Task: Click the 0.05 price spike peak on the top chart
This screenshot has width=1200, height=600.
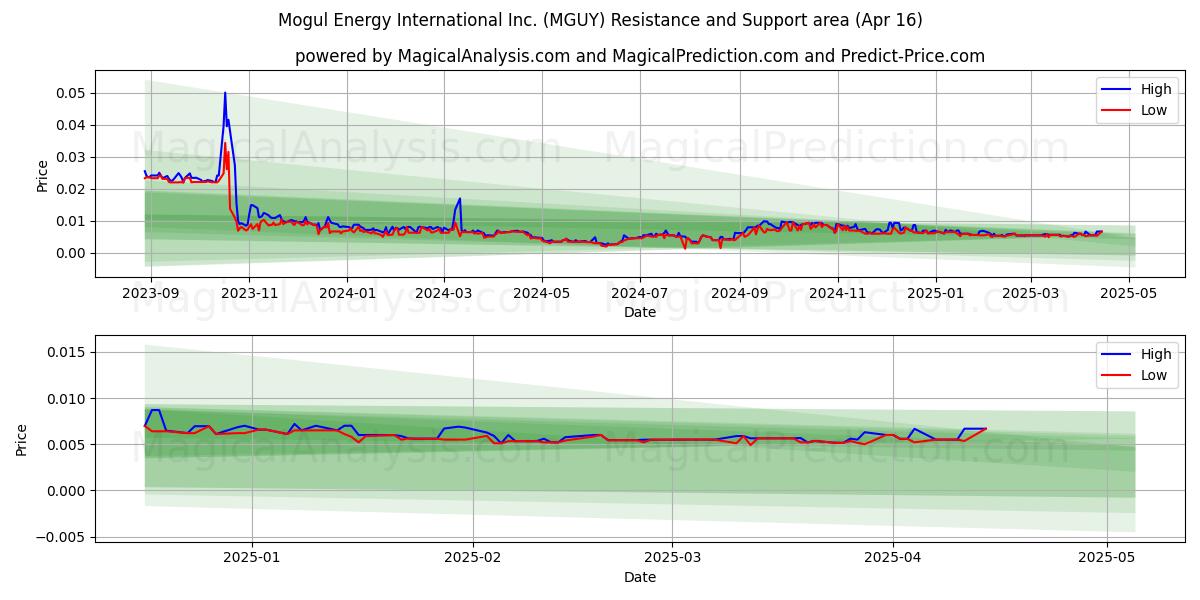Action: point(225,93)
